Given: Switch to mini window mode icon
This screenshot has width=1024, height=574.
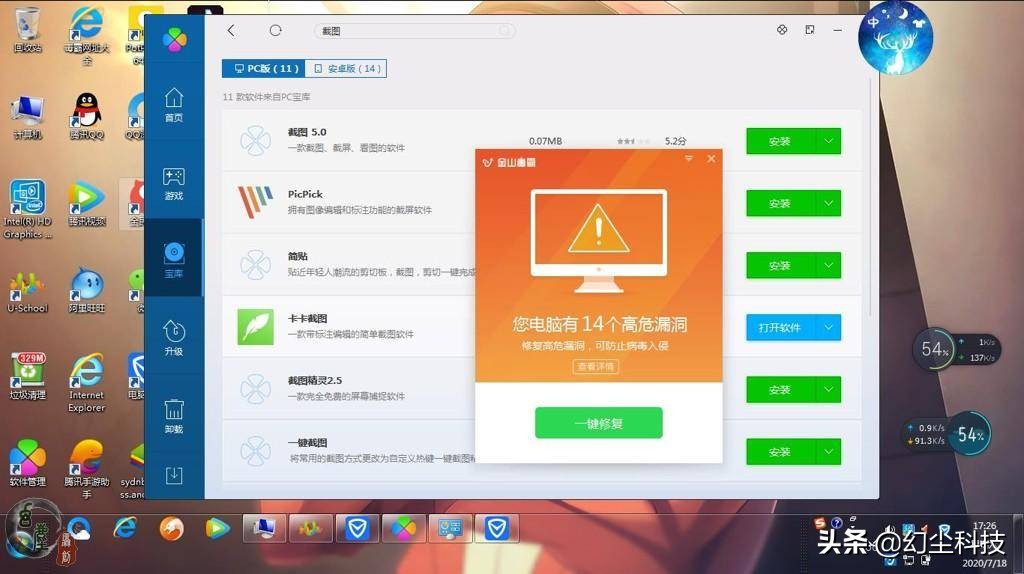Looking at the screenshot, I should click(x=810, y=29).
